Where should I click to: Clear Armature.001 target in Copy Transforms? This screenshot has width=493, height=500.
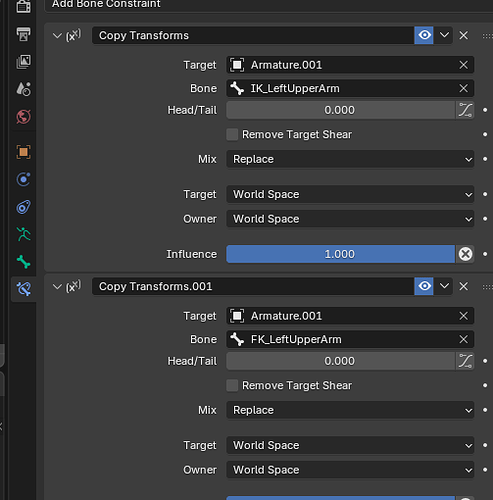click(x=464, y=65)
